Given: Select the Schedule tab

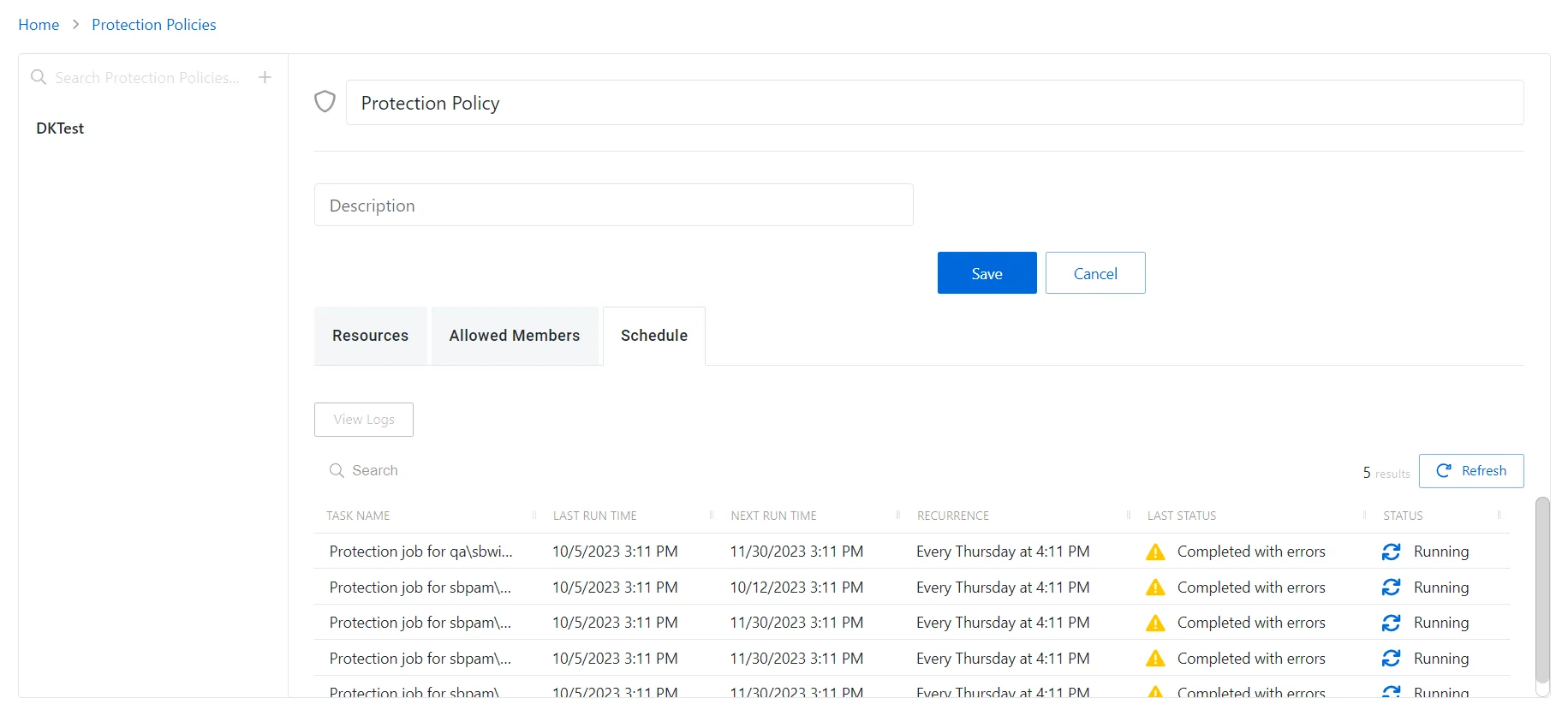Looking at the screenshot, I should pyautogui.click(x=654, y=336).
